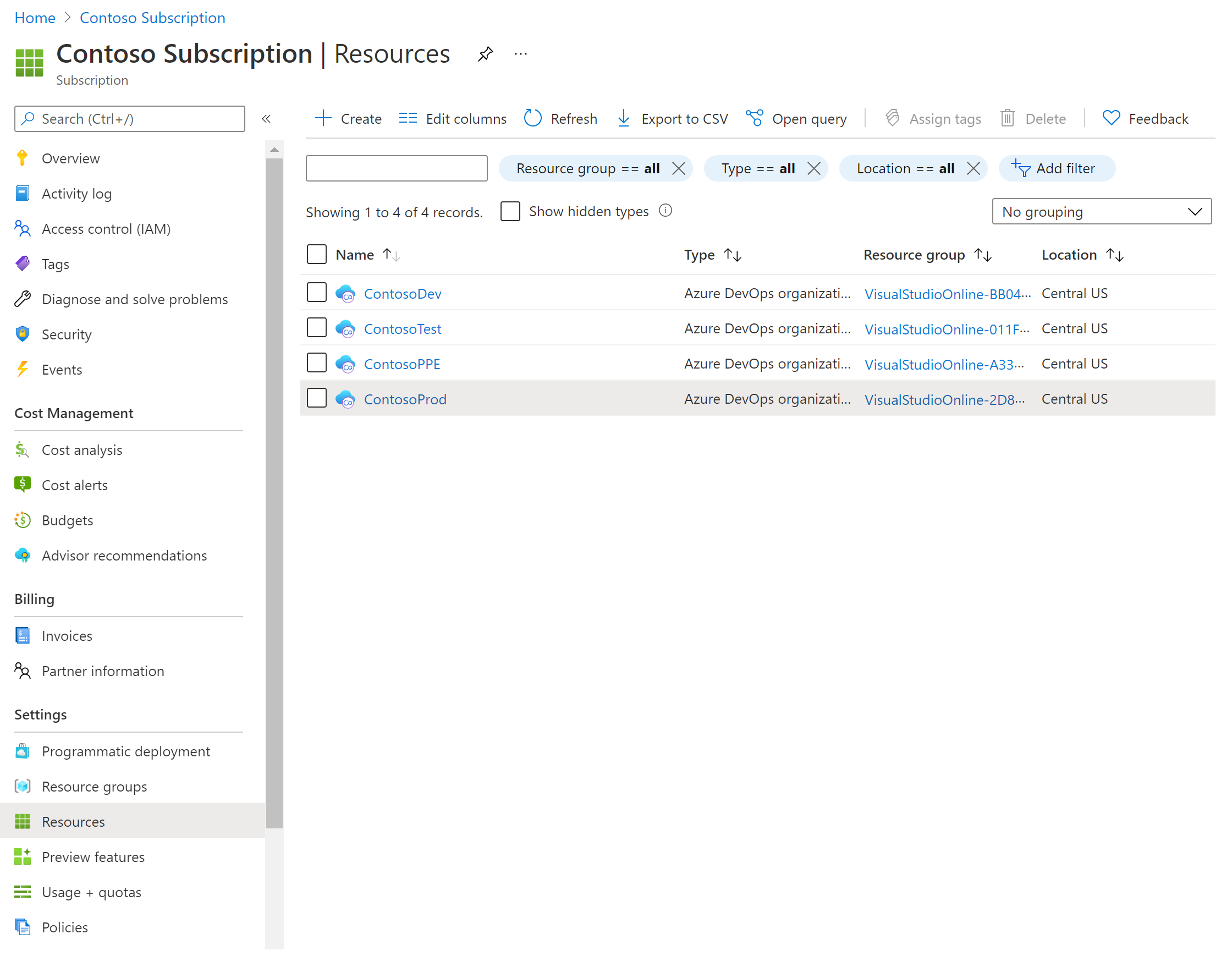Open the Resources menu item in Settings

(x=73, y=821)
